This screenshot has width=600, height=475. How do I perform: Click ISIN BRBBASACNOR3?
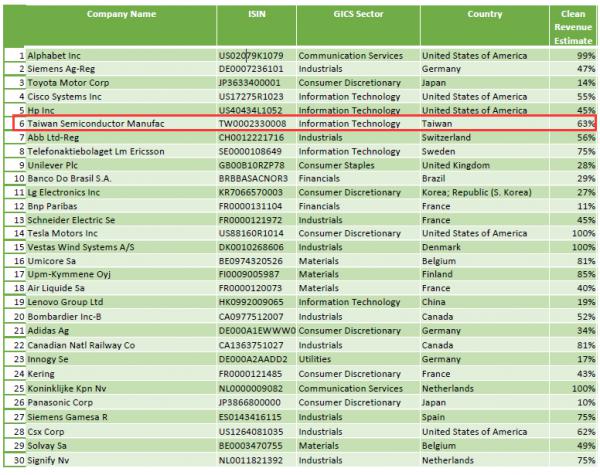(x=256, y=178)
